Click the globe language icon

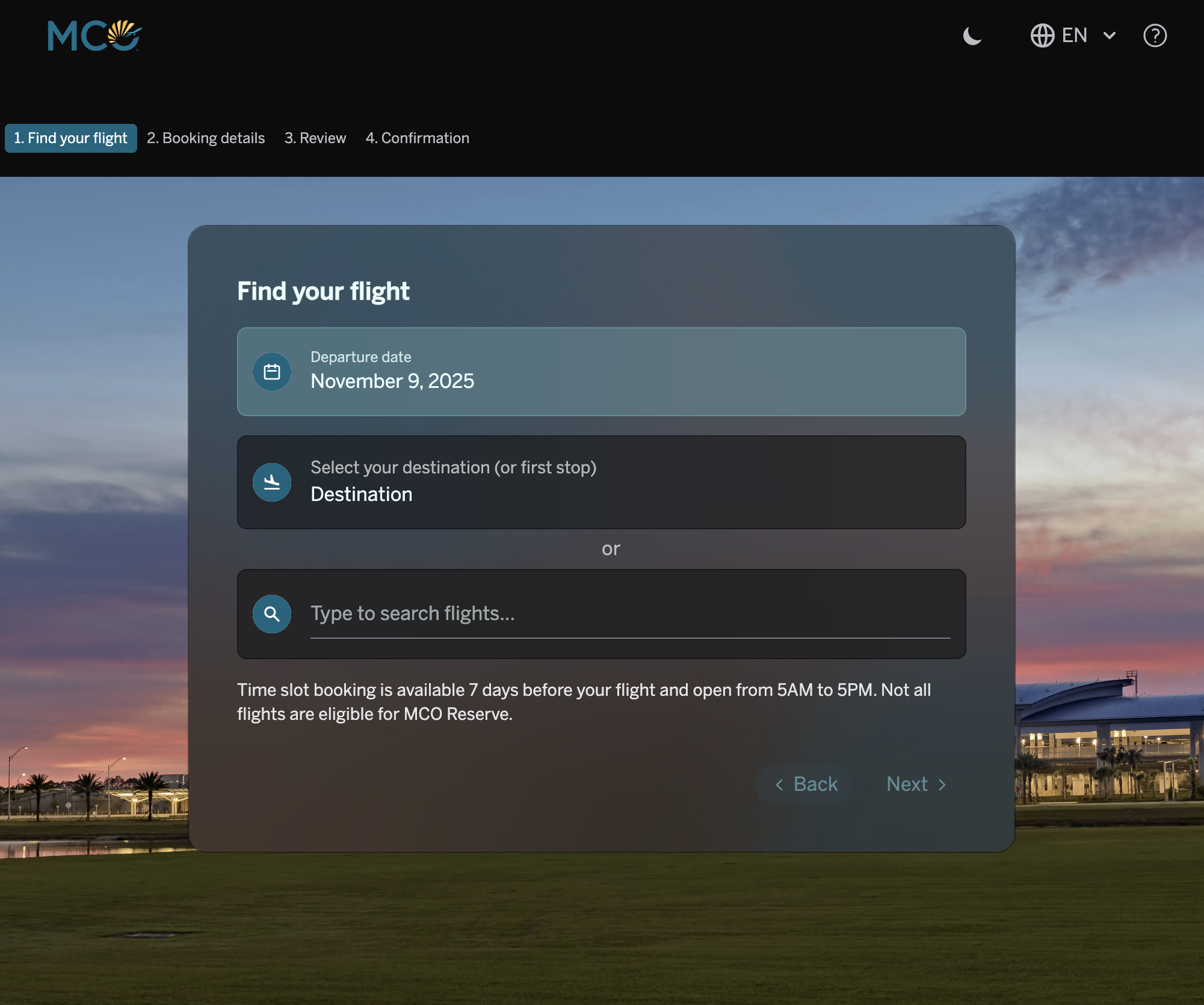pos(1042,35)
